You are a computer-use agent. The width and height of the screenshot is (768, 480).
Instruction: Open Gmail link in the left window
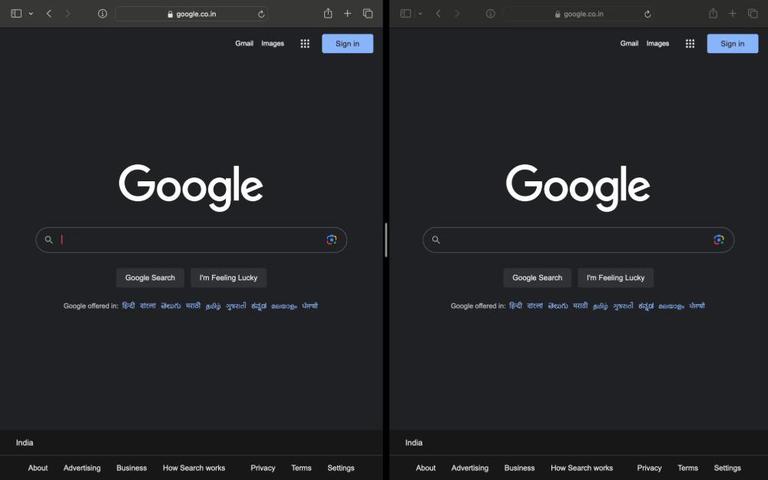coord(244,44)
